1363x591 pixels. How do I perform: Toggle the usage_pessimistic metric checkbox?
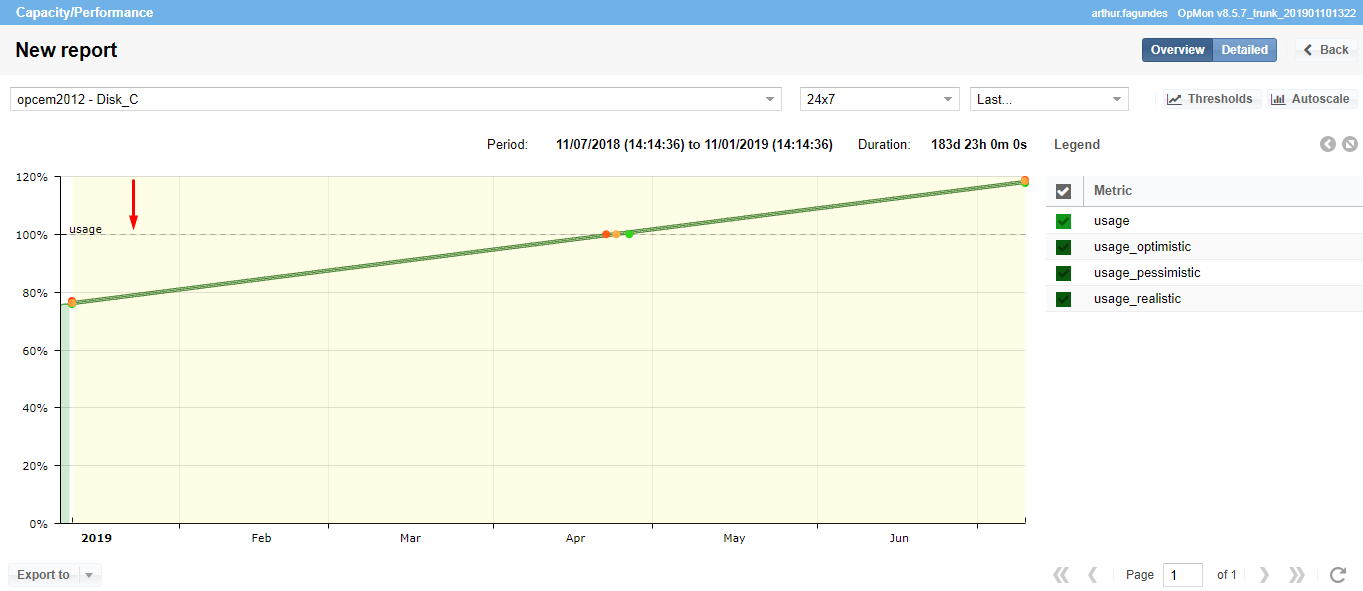[1064, 273]
